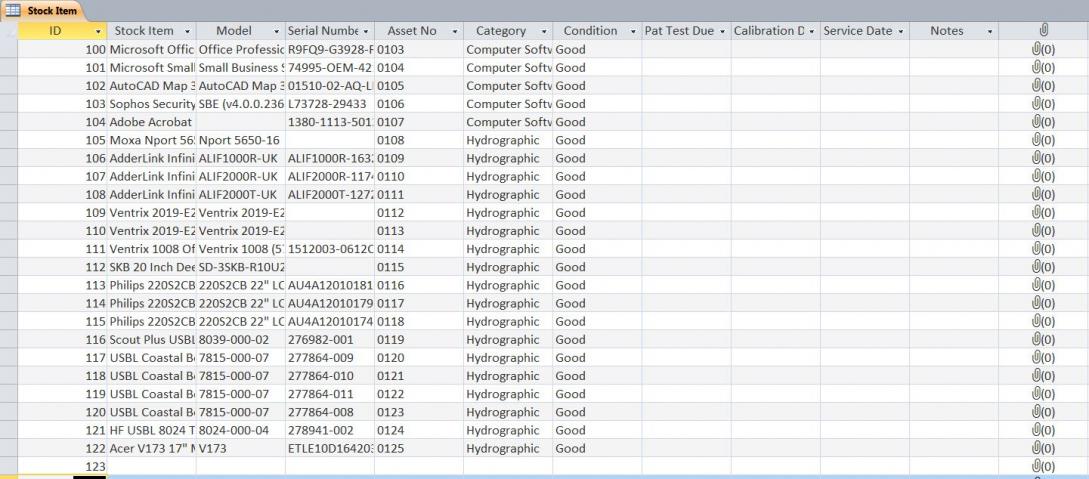
Task: Open the Stock Item column filter dropdown
Action: point(188,31)
